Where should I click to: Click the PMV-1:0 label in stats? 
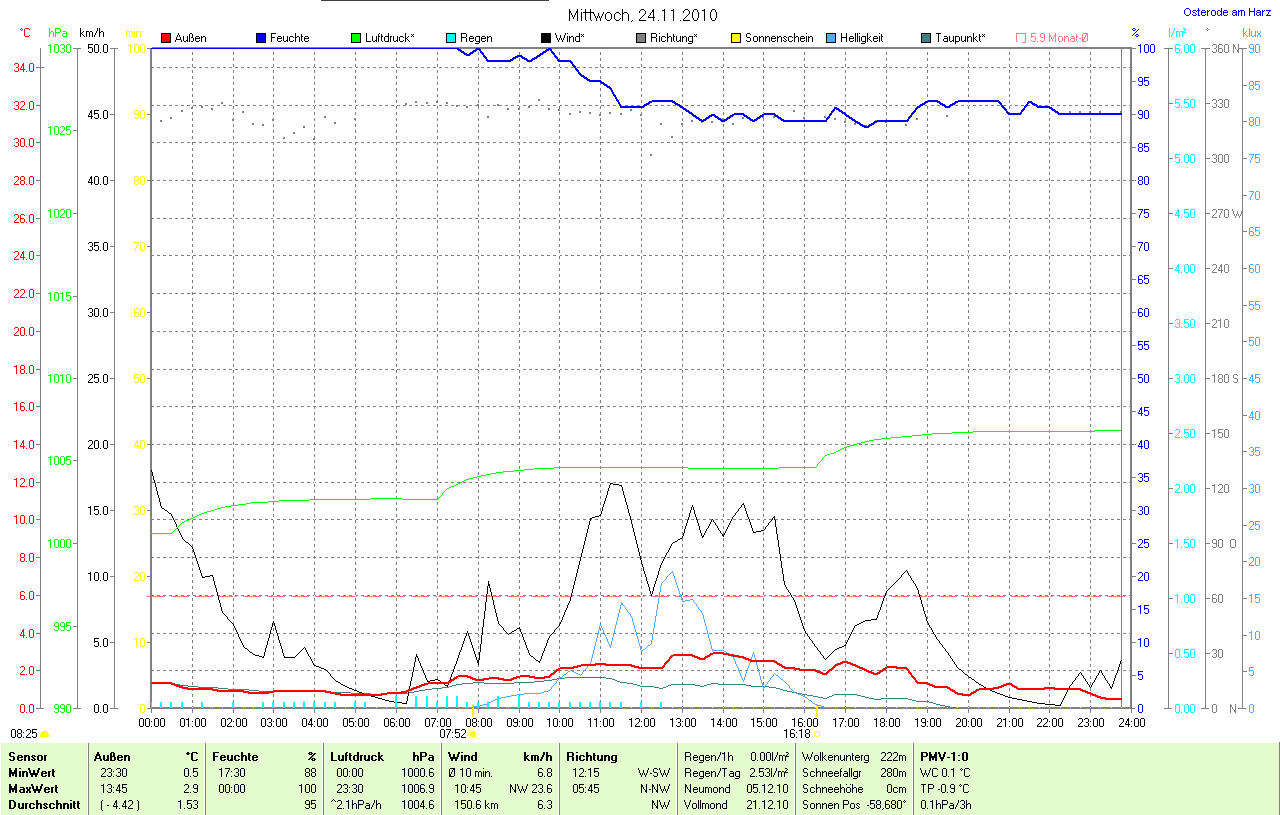(x=944, y=757)
